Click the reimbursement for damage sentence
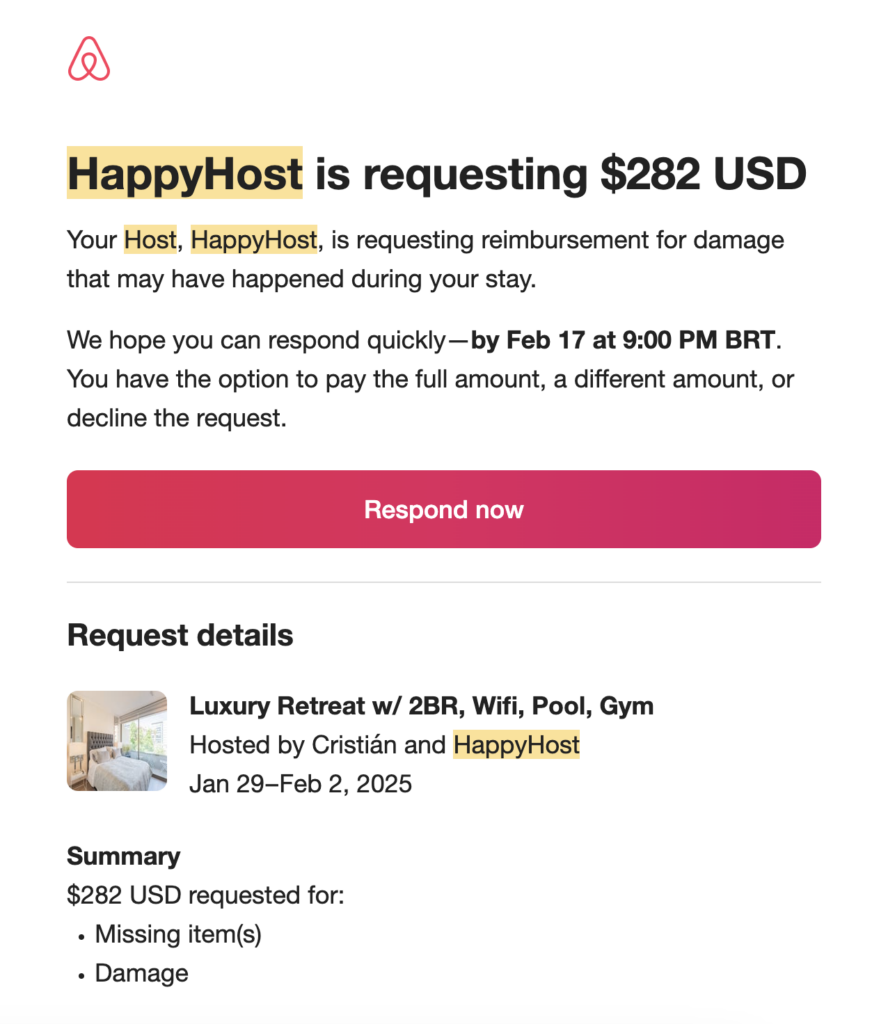 [x=425, y=259]
